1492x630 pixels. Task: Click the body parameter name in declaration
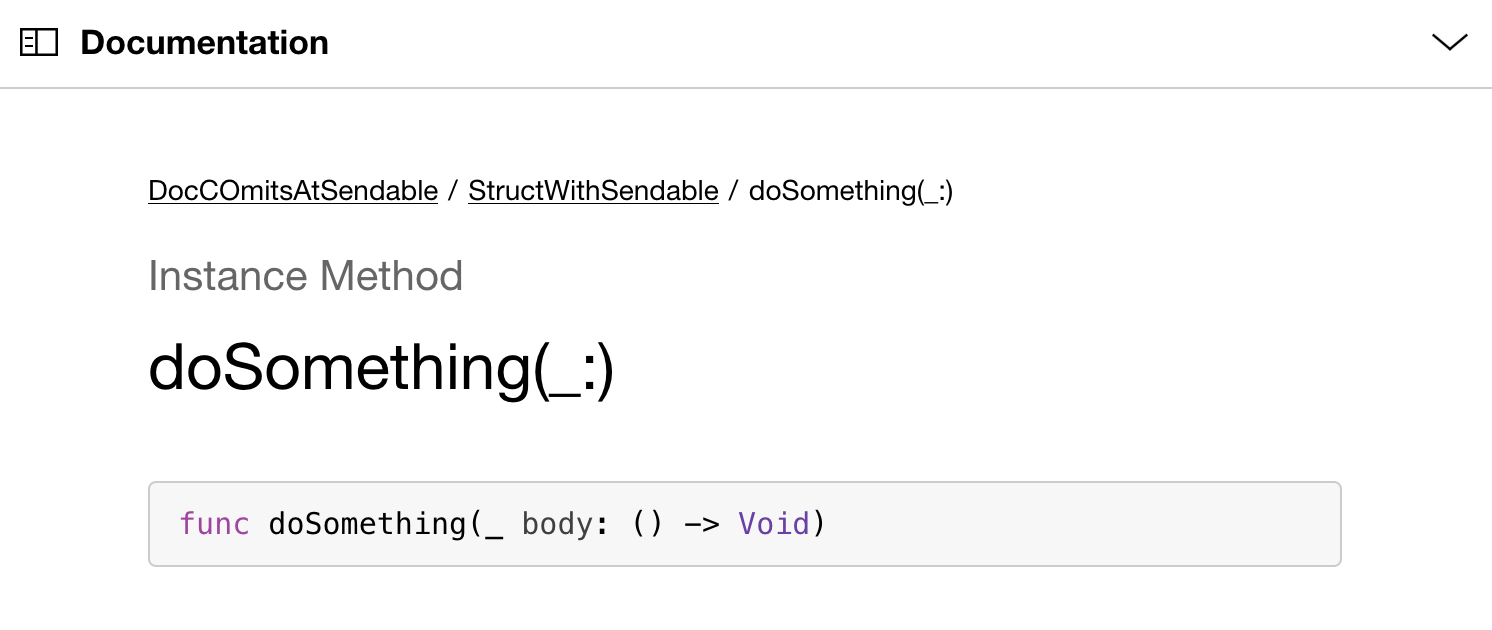pos(558,523)
